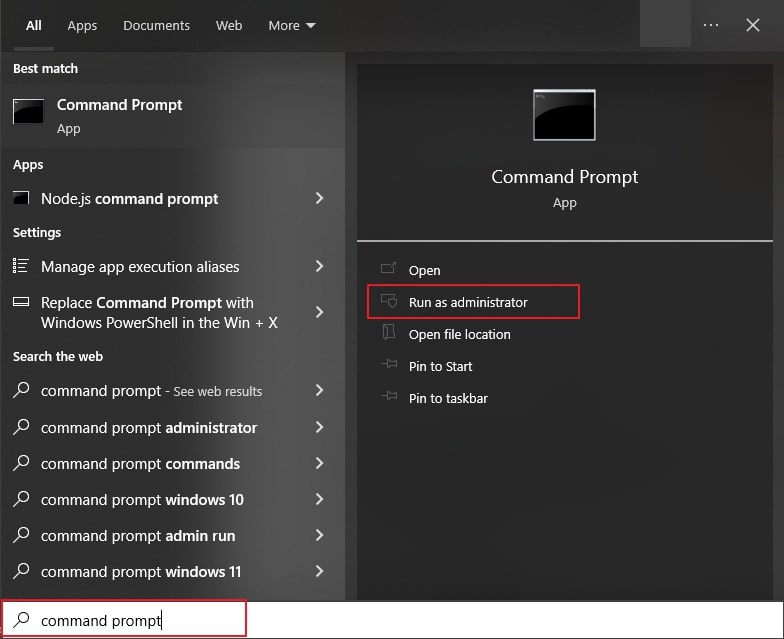Click the Pin to Start pin icon

[389, 366]
